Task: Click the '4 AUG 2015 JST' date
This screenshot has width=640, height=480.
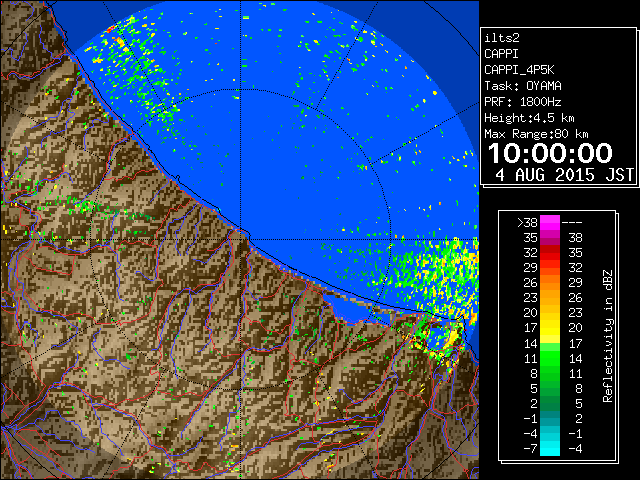Action: tap(564, 175)
